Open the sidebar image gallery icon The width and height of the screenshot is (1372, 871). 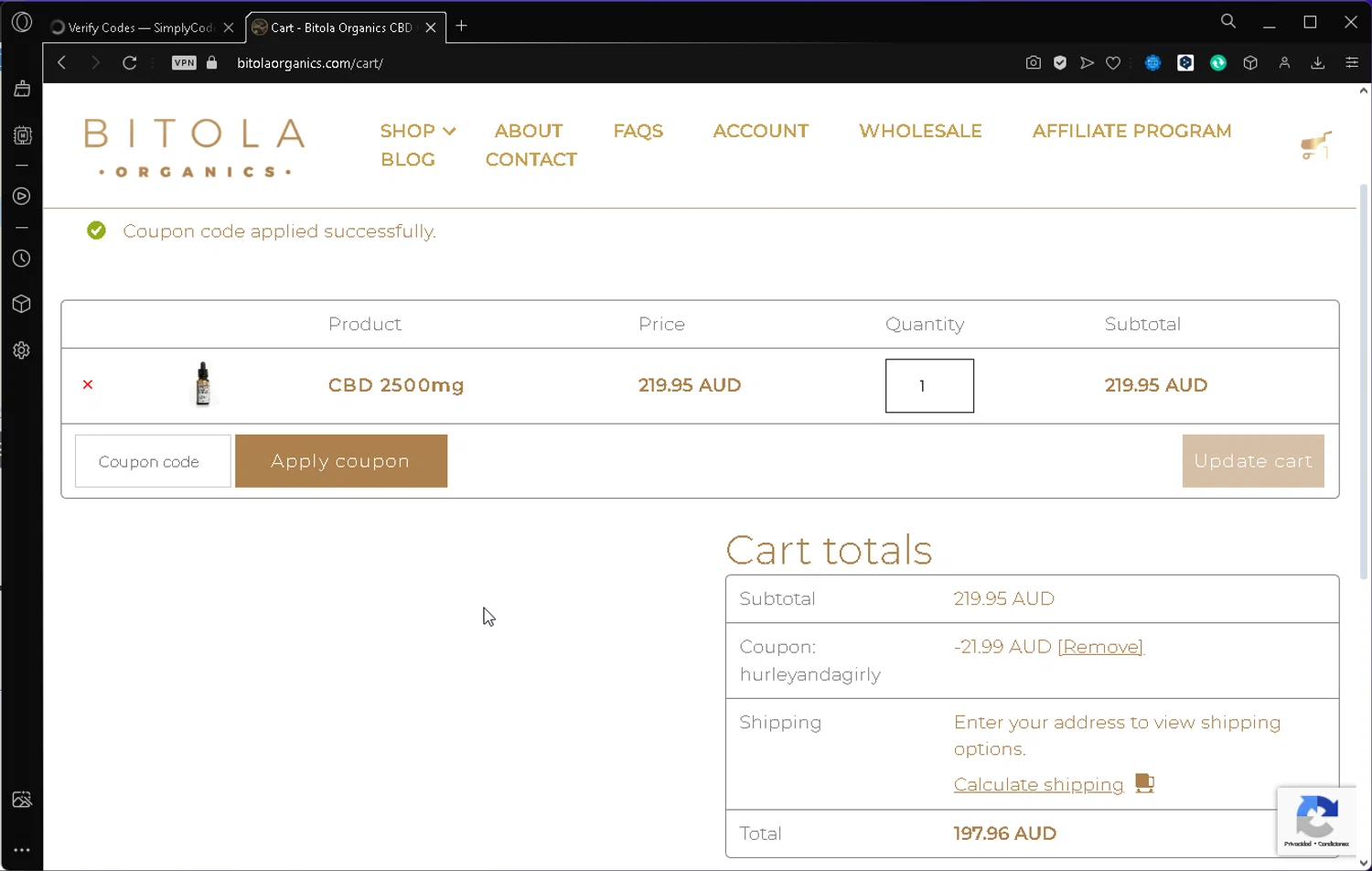pyautogui.click(x=22, y=800)
